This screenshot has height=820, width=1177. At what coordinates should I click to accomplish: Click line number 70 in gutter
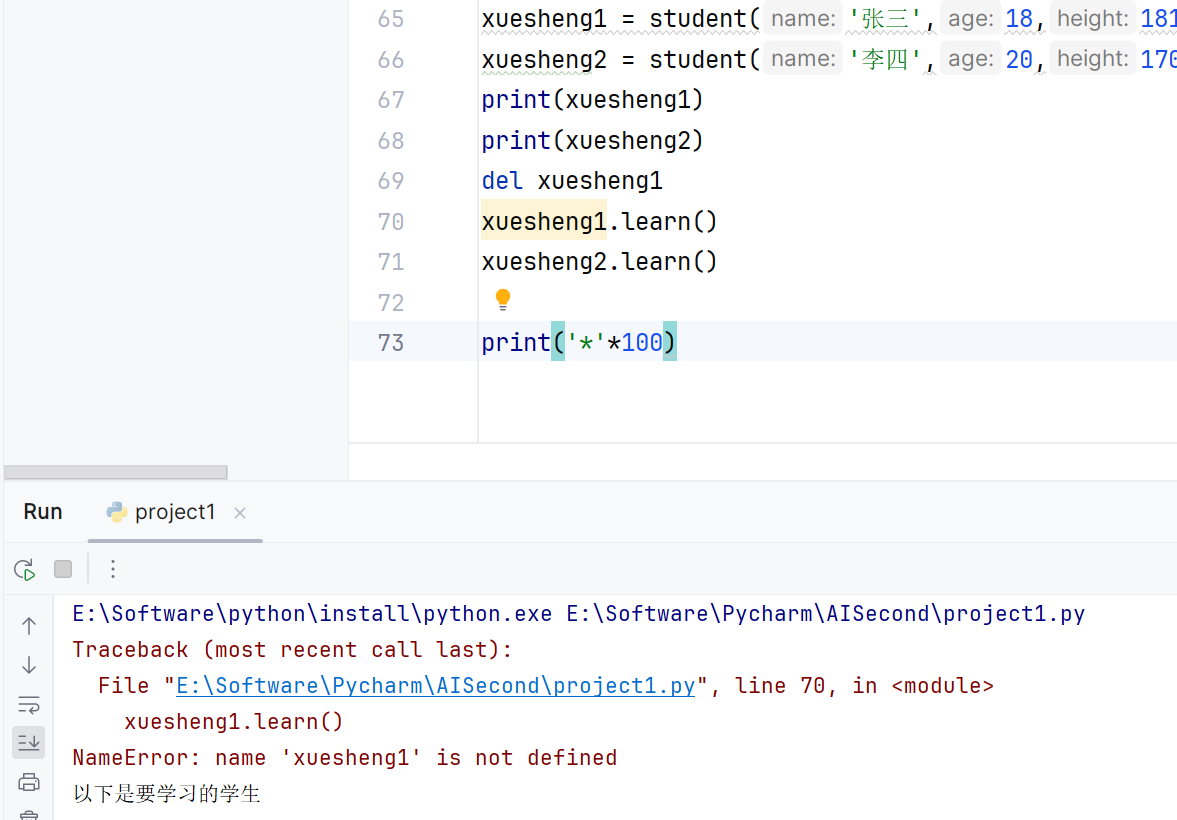[x=390, y=222]
